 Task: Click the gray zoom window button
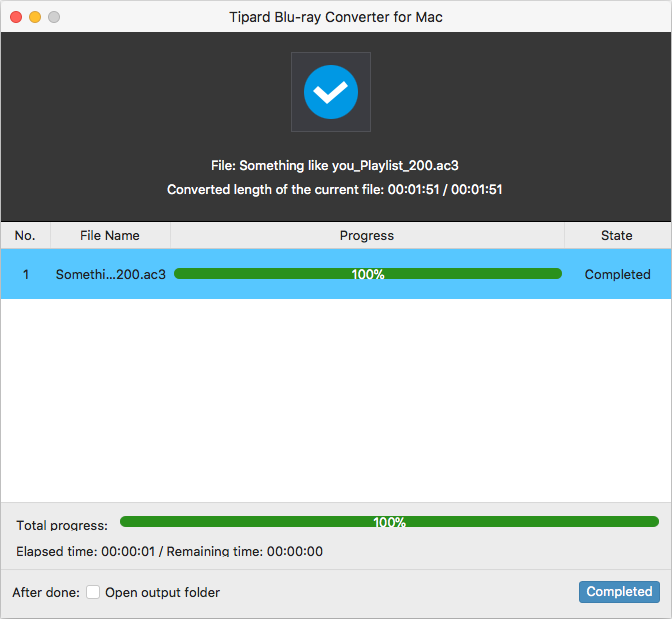[x=54, y=17]
